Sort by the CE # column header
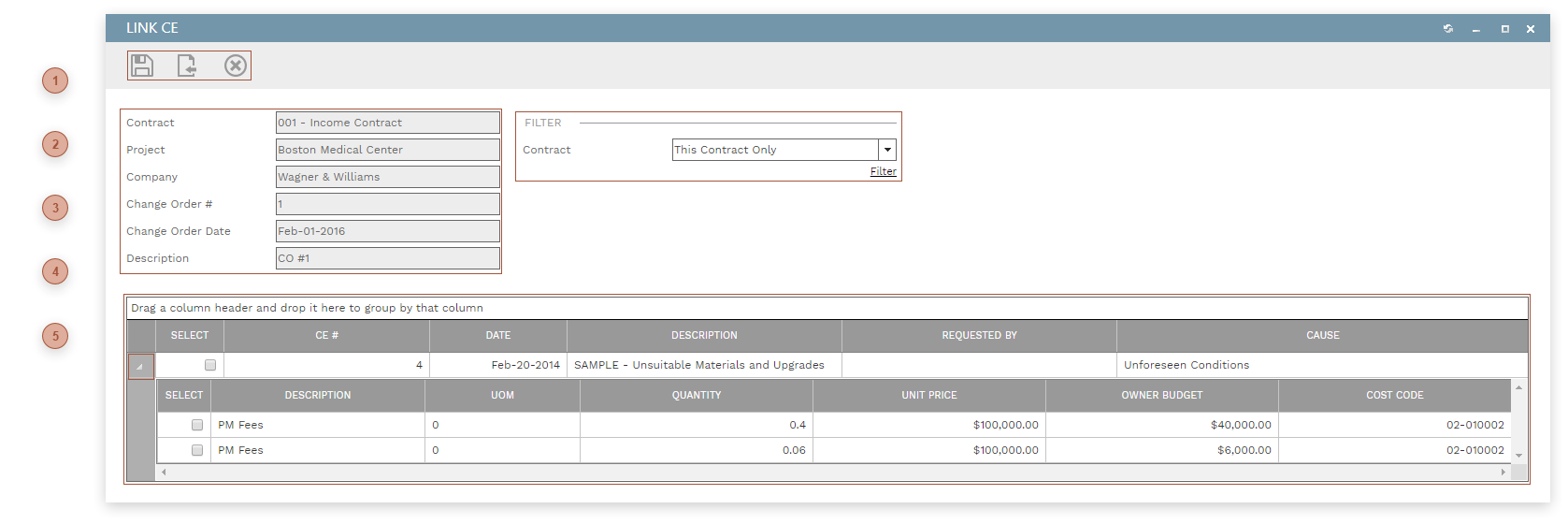 (x=326, y=335)
